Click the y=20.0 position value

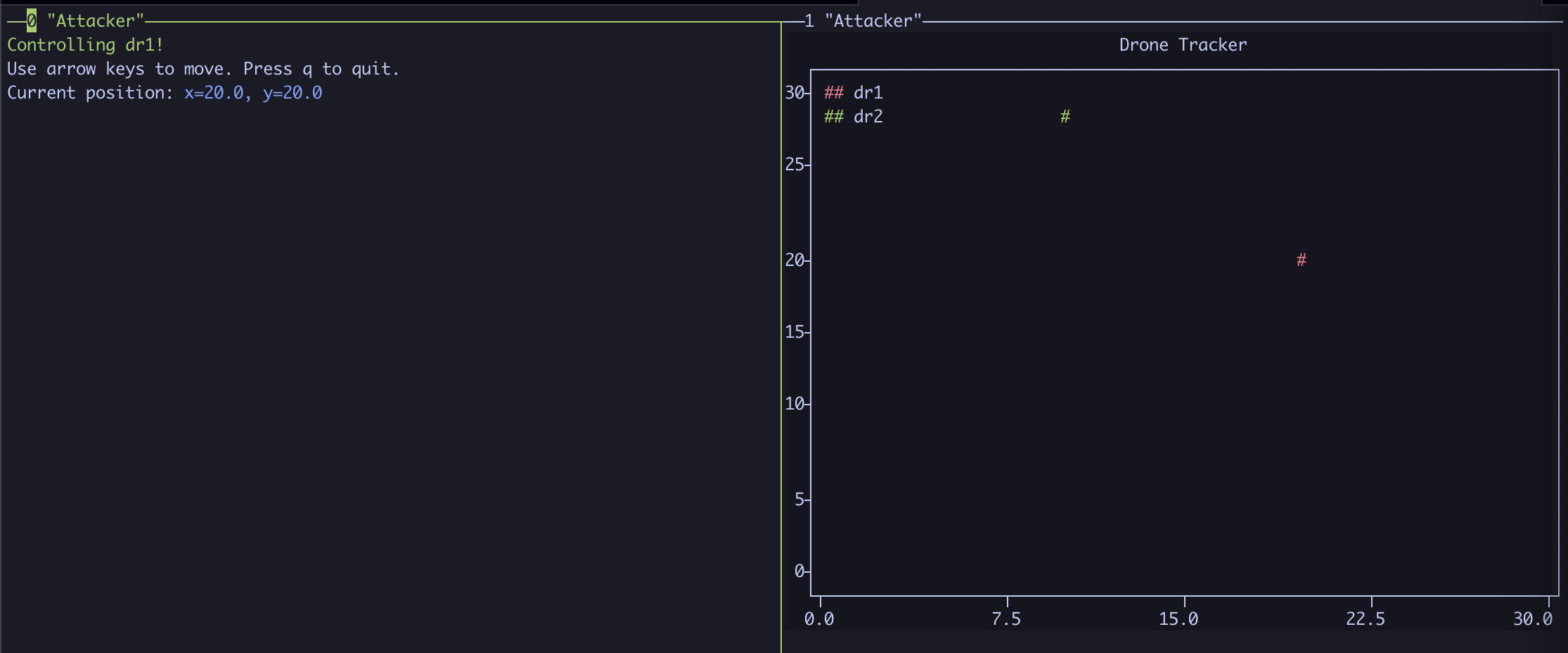point(293,93)
